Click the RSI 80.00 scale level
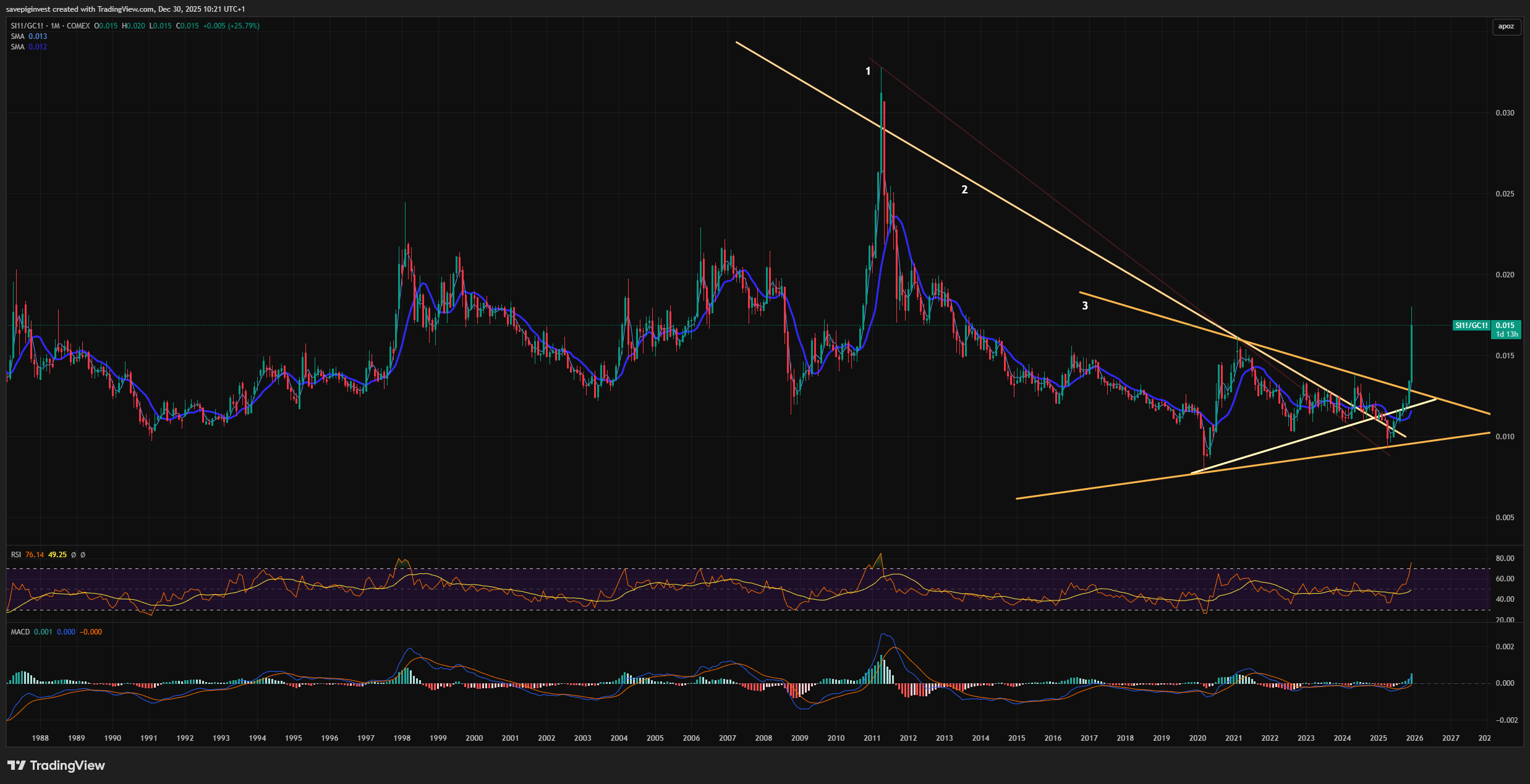Viewport: 1530px width, 784px height. [1505, 558]
